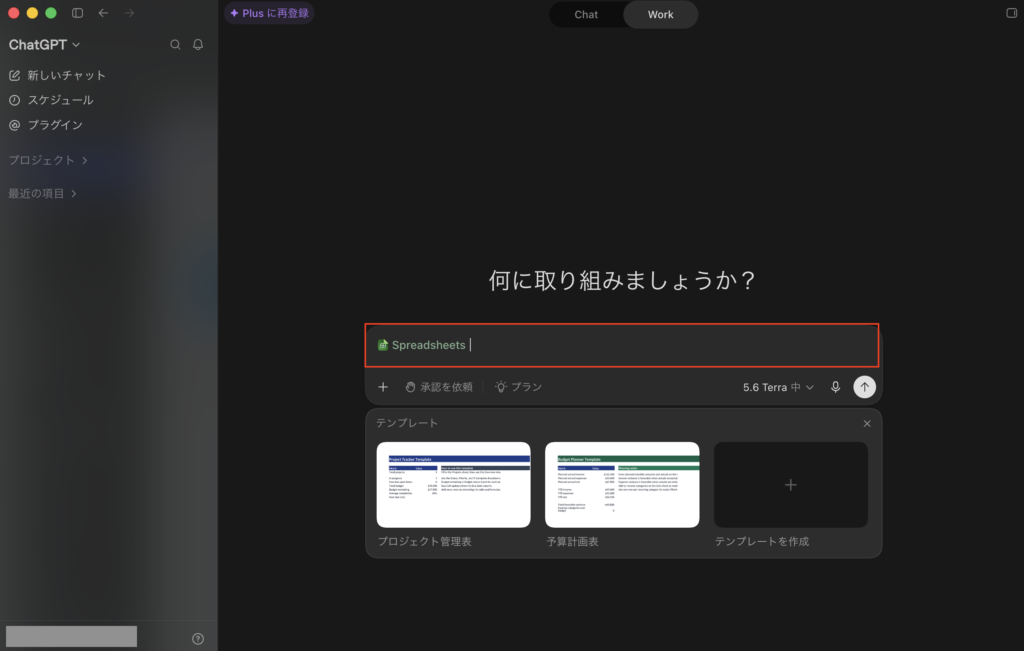Click the Spreadsheets chip in prompt

coord(422,345)
